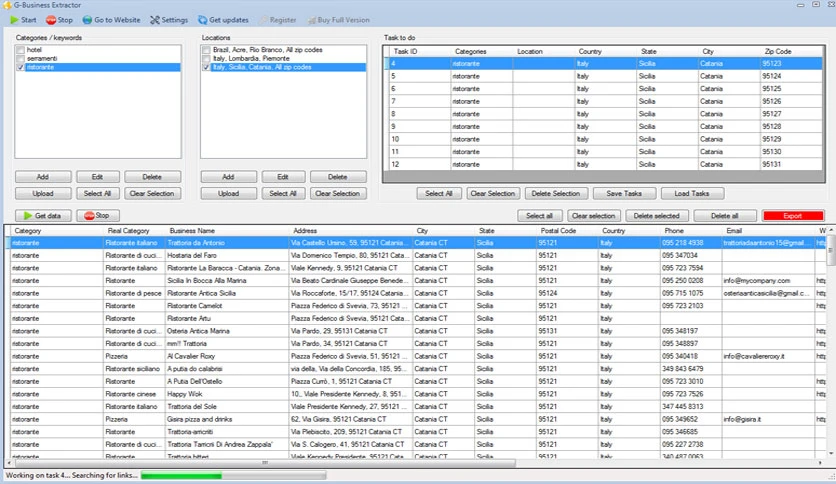Click the green Start arrow in the toolbar

pyautogui.click(x=14, y=20)
